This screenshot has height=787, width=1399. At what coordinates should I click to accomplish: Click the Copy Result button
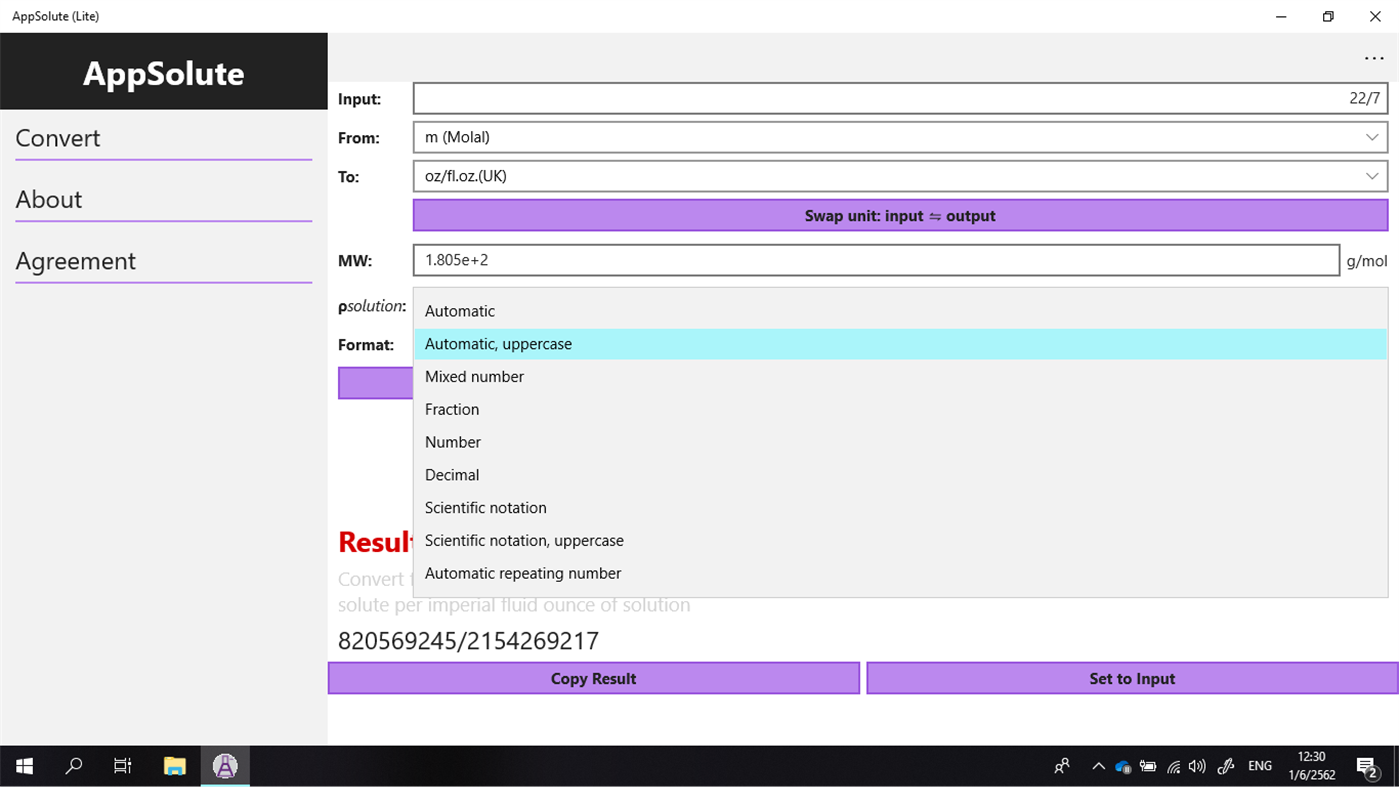point(593,677)
